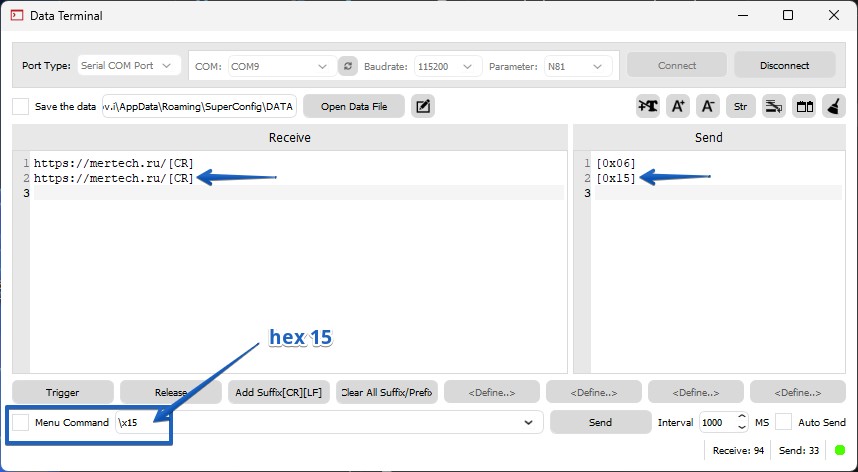The width and height of the screenshot is (858, 472).
Task: Click the edit data file pencil icon
Action: pyautogui.click(x=423, y=106)
